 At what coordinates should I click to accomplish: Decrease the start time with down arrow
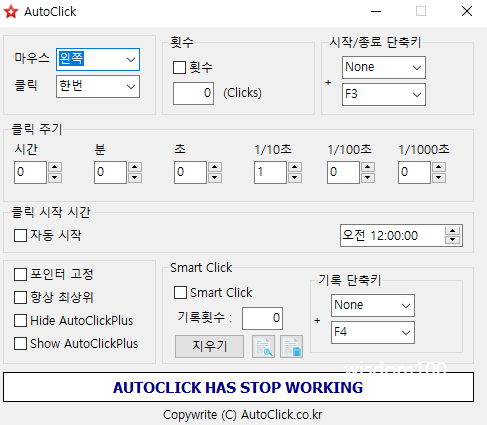coord(453,240)
